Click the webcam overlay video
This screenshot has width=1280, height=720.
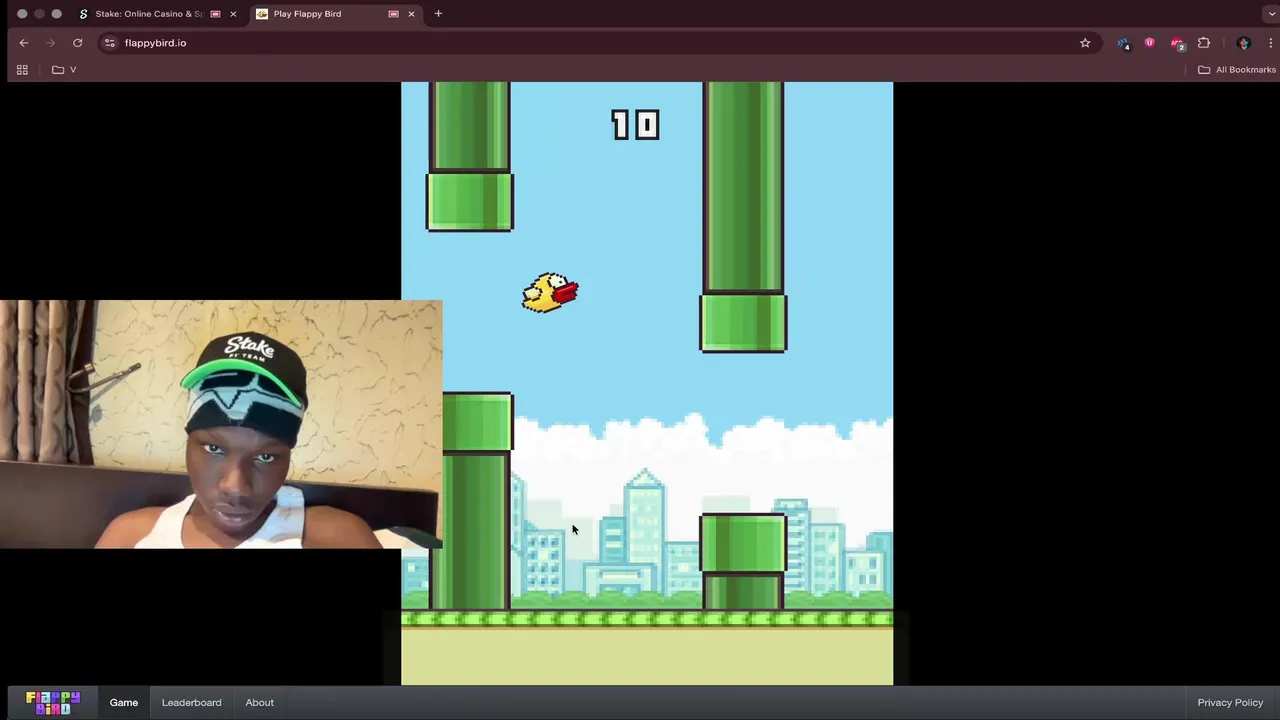tap(221, 424)
